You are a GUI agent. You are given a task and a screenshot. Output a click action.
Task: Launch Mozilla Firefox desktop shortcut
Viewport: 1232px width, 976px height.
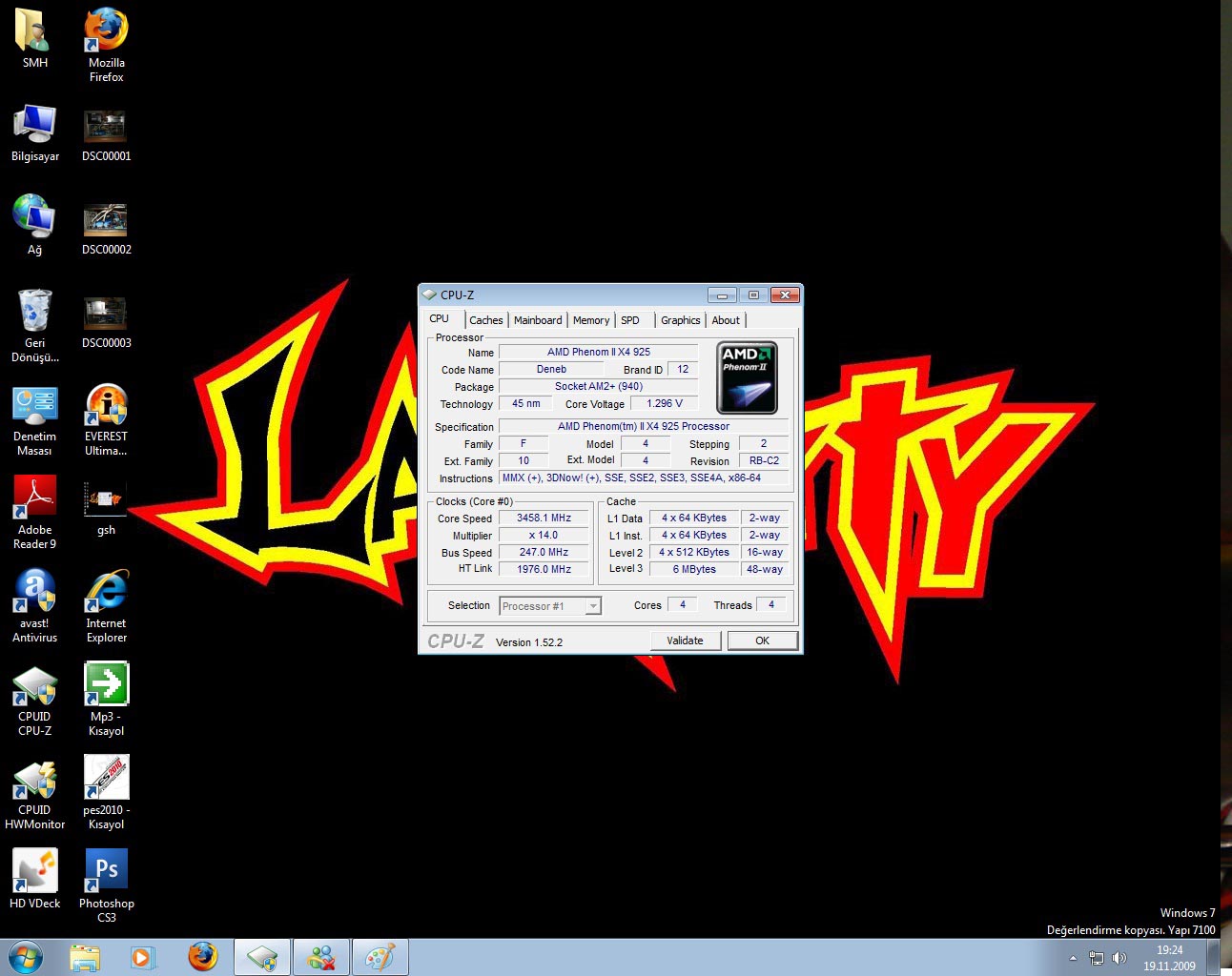[x=106, y=44]
